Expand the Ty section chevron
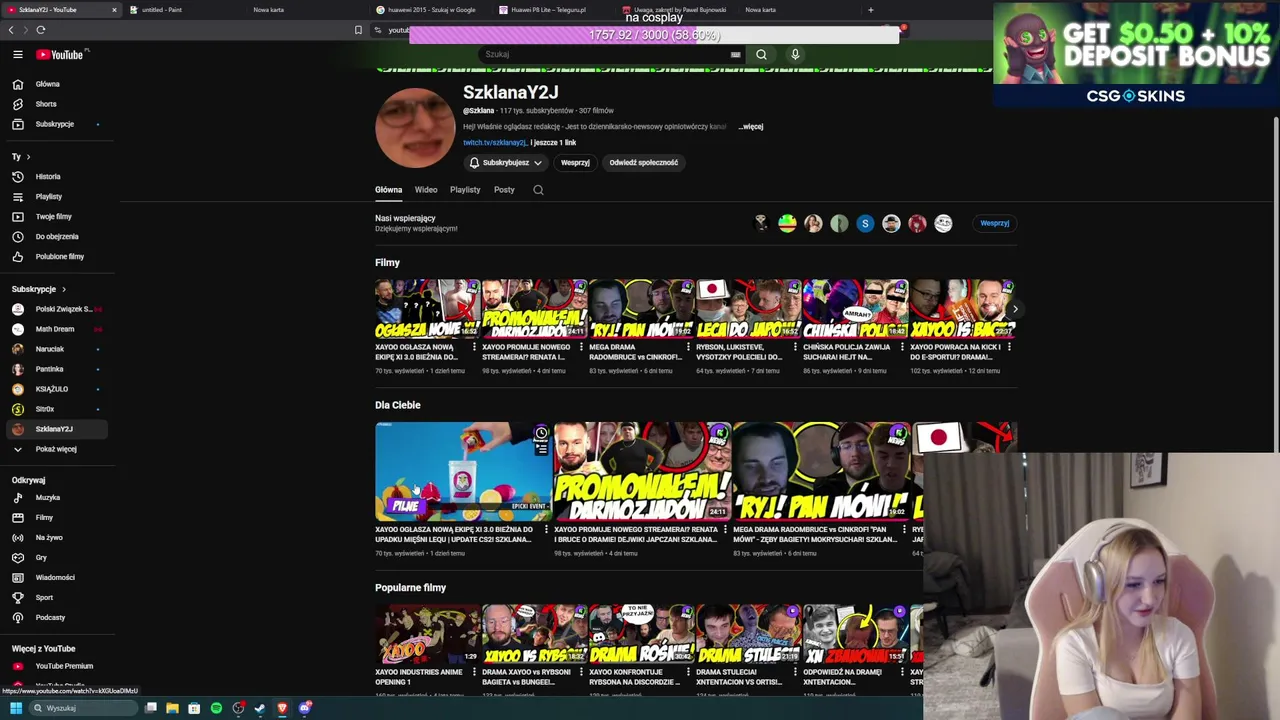 (x=28, y=157)
